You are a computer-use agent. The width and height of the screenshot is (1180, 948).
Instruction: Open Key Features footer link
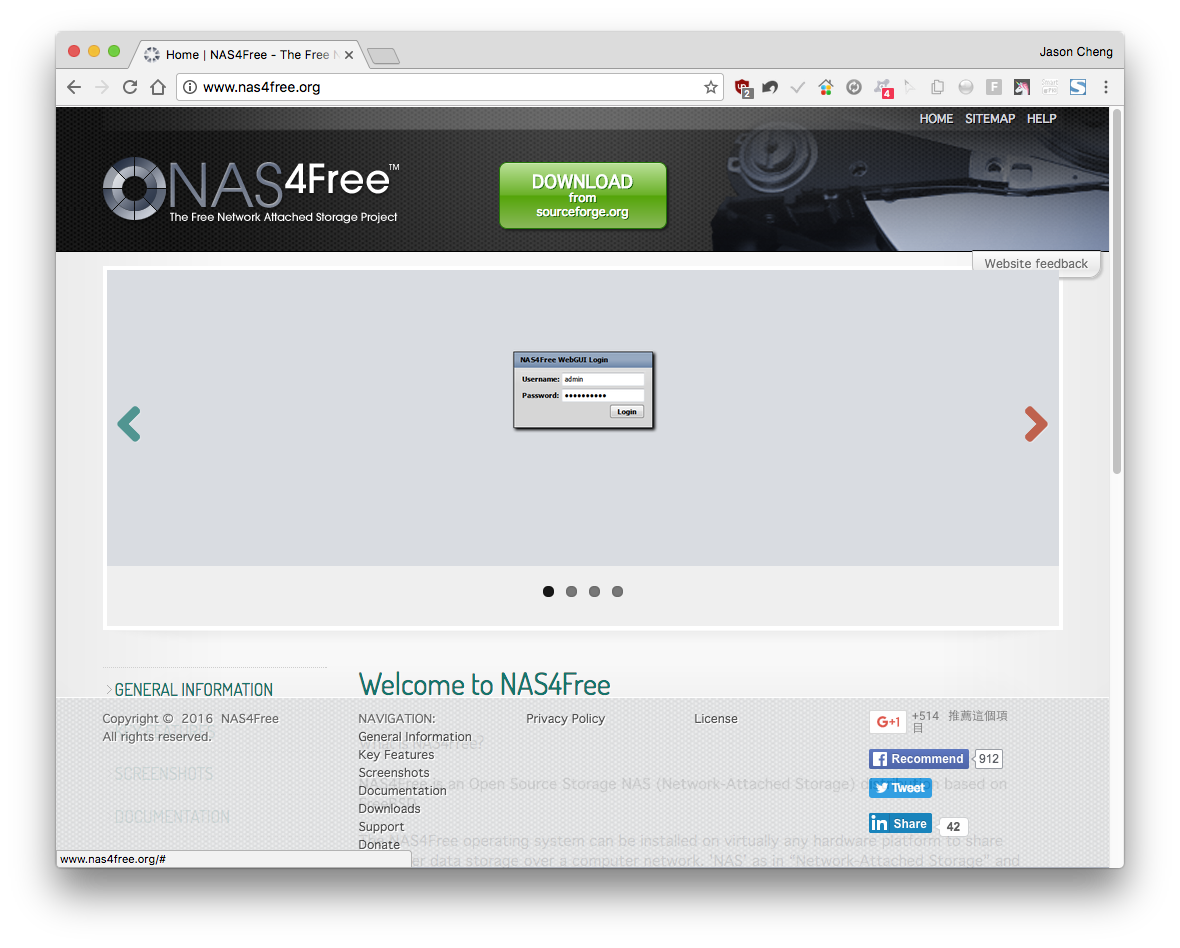(396, 755)
